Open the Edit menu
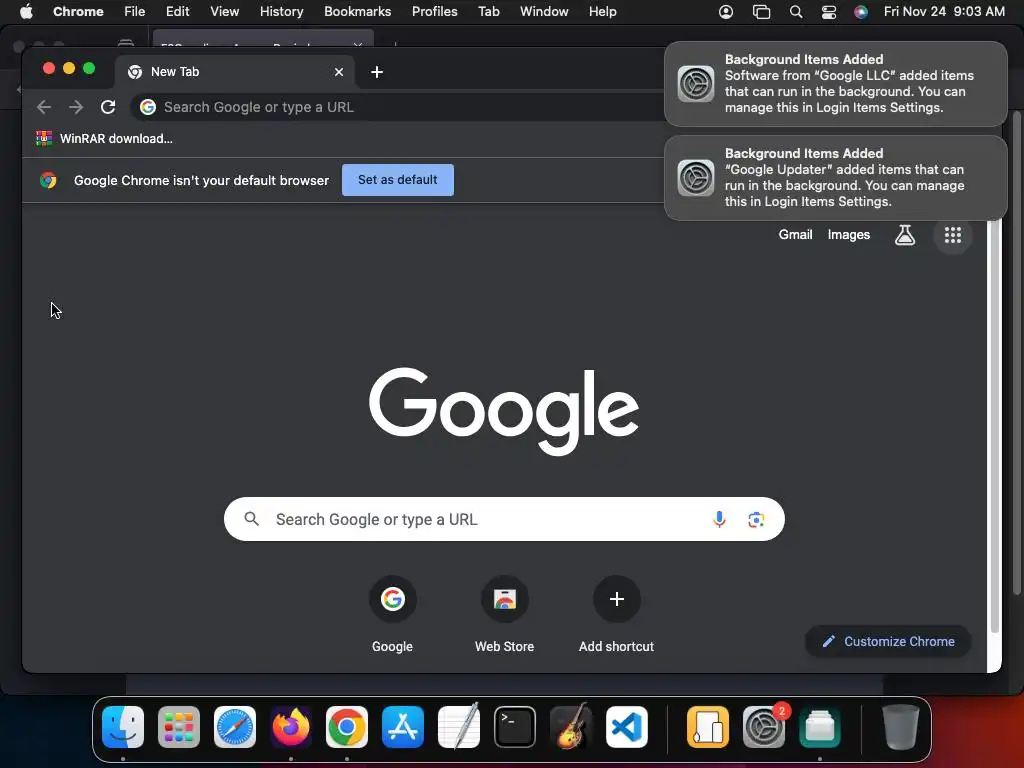This screenshot has height=768, width=1024. point(177,11)
